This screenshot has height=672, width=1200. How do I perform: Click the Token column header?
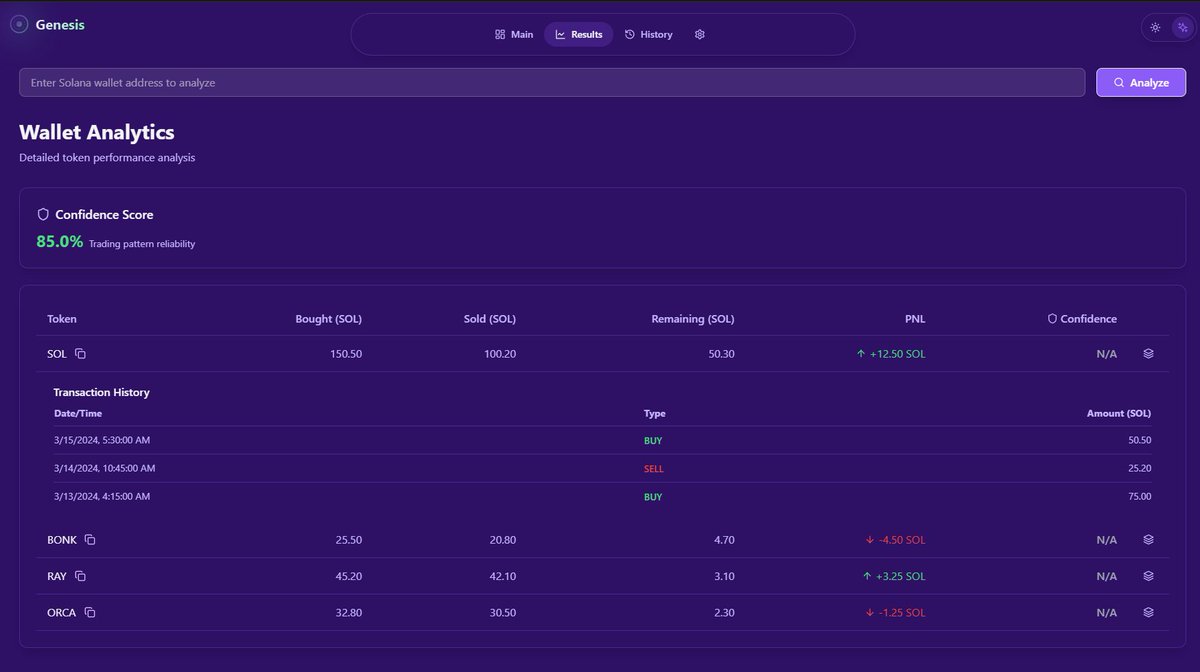point(62,319)
